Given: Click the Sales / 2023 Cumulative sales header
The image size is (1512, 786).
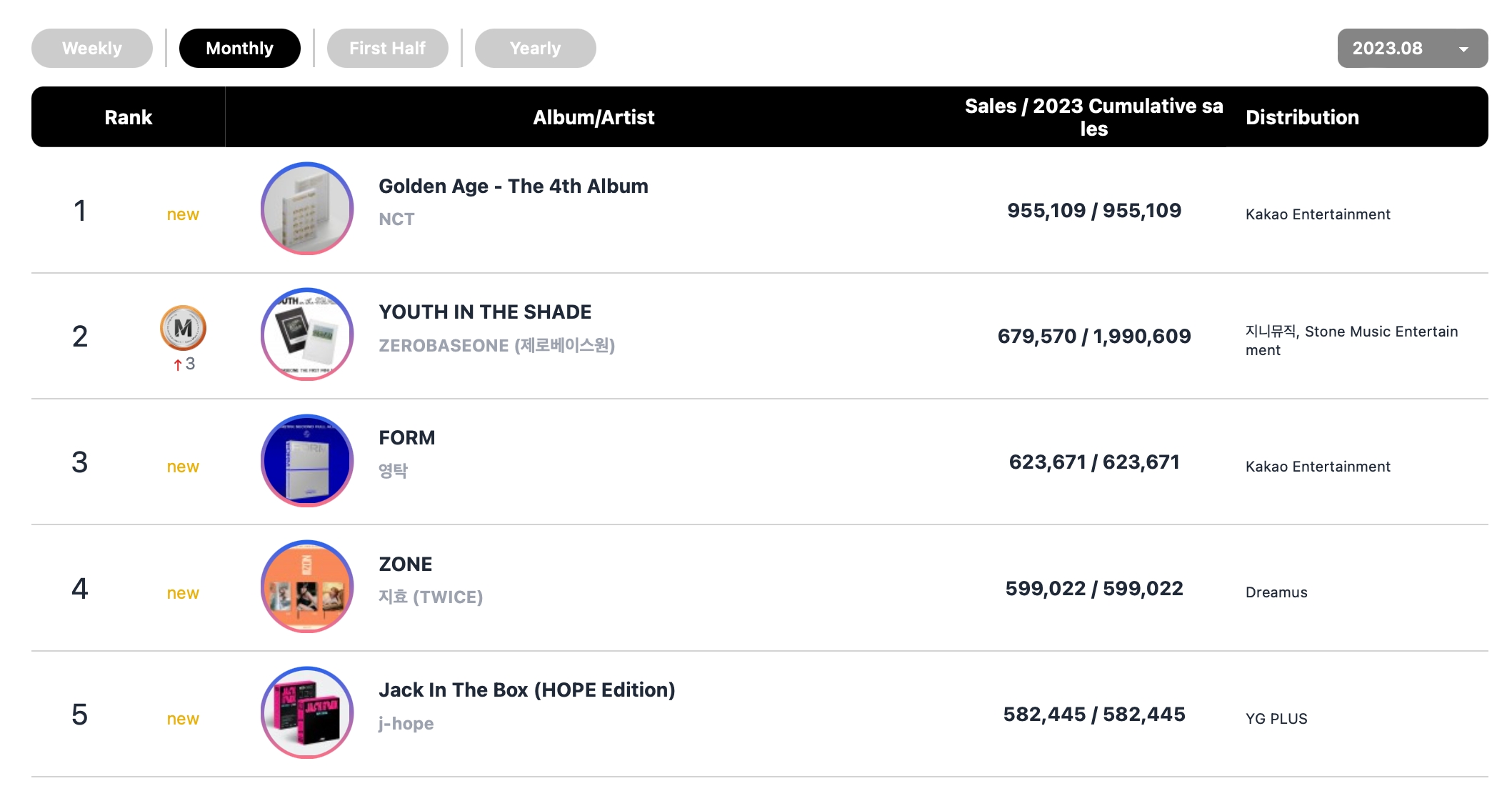Looking at the screenshot, I should (1093, 117).
